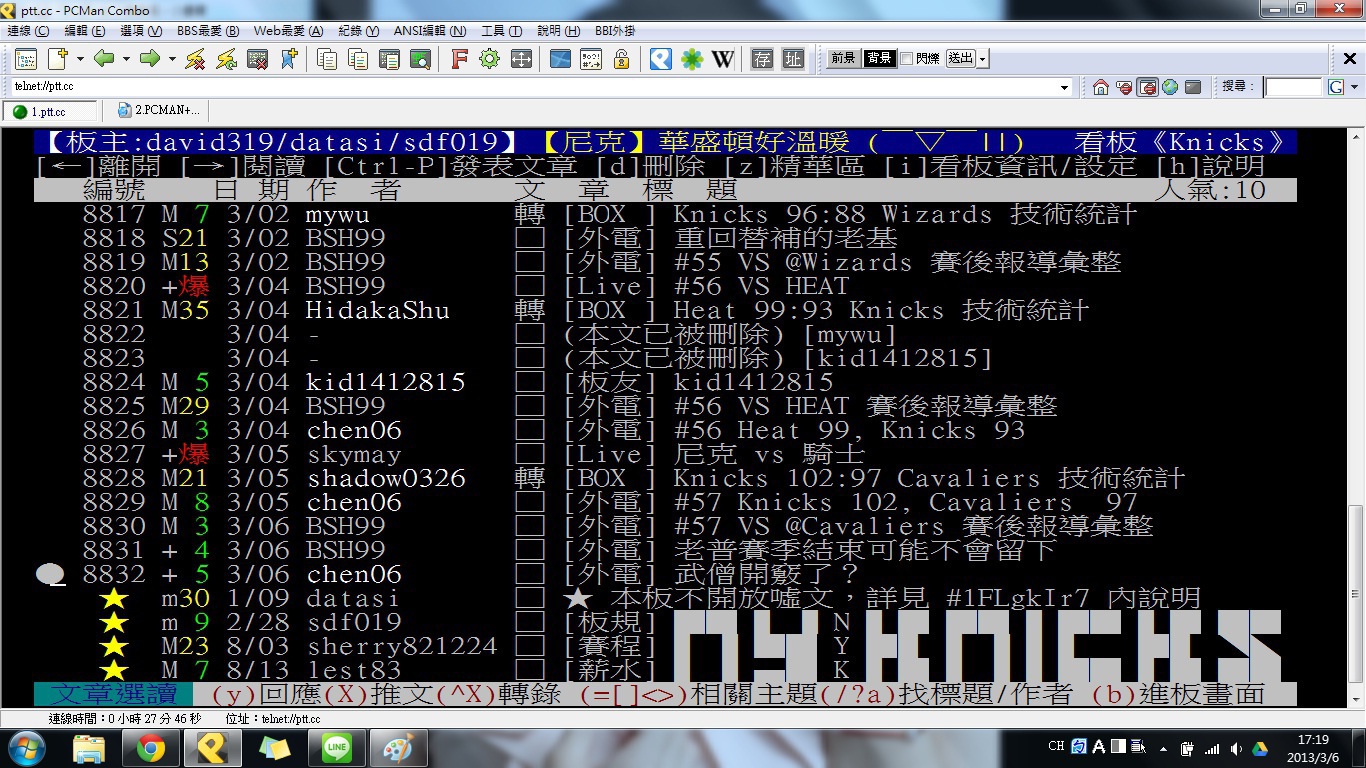Viewport: 1366px width, 768px height.
Task: Open the address bar dropdown list
Action: pos(1065,87)
